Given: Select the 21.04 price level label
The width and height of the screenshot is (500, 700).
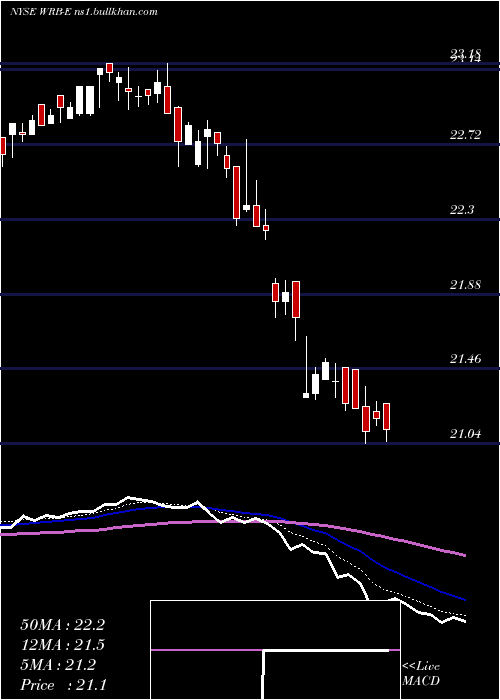Looking at the screenshot, I should 466,433.
